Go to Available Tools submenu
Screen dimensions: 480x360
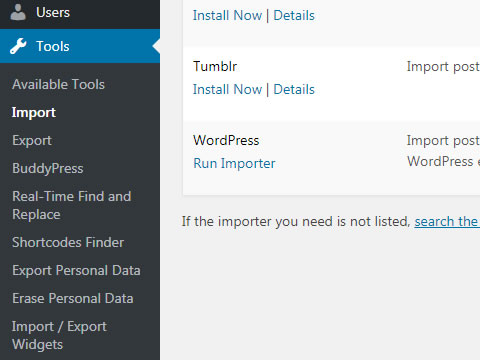tap(58, 84)
